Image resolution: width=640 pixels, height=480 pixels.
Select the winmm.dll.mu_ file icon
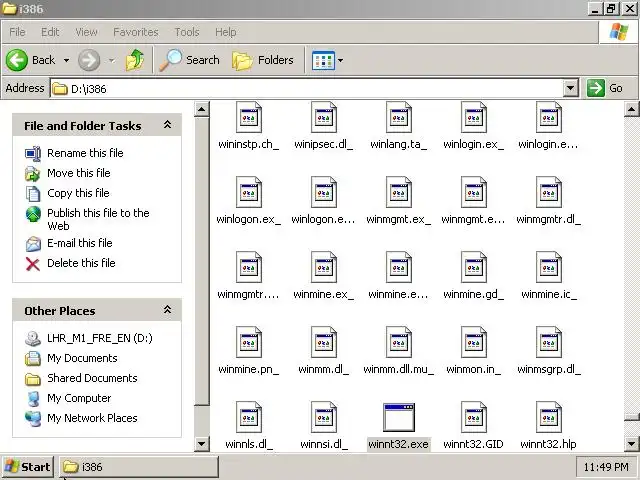click(399, 342)
